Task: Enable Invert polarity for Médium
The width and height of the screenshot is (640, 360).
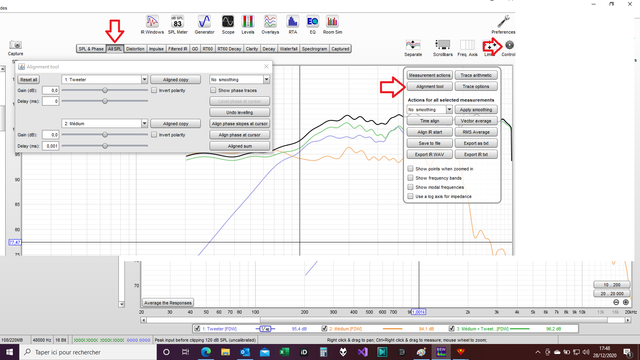Action: [154, 134]
